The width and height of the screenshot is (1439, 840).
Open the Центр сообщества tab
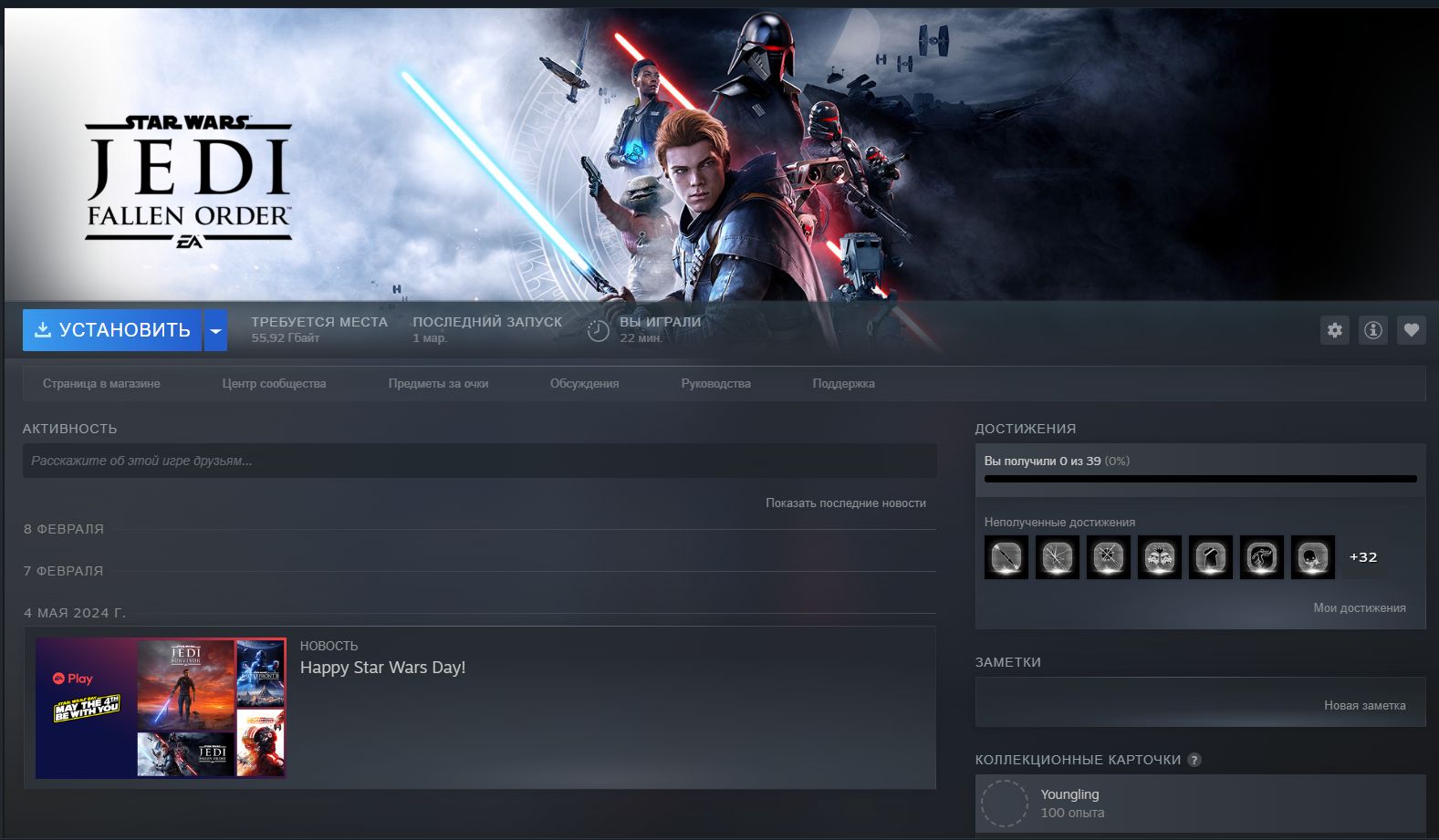point(274,383)
